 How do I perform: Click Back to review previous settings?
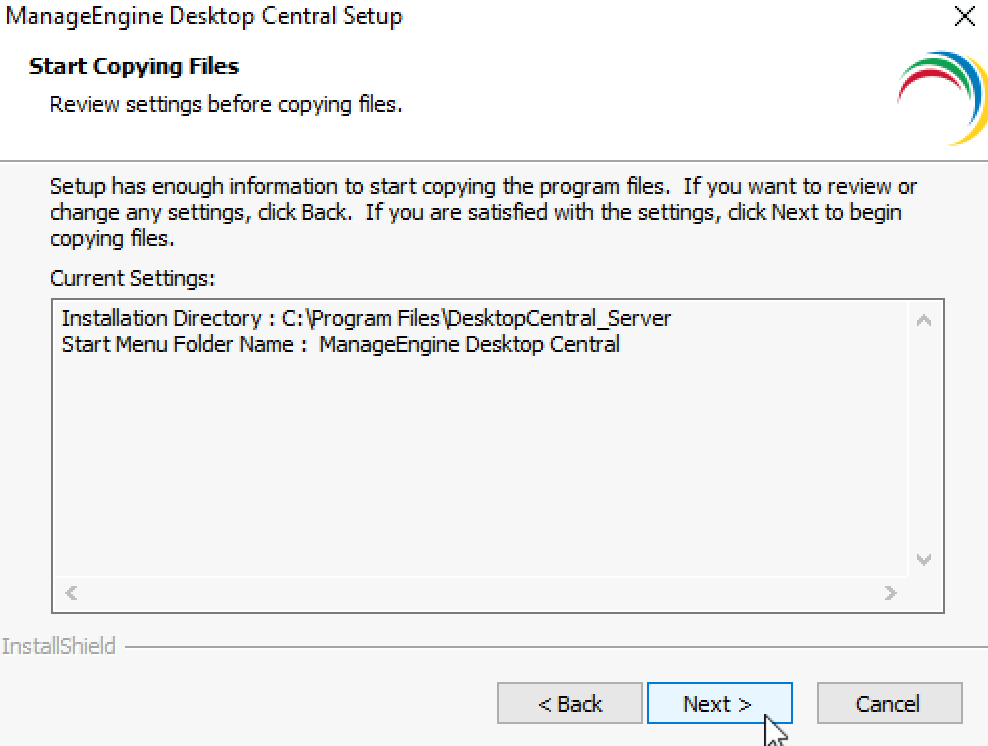tap(570, 703)
